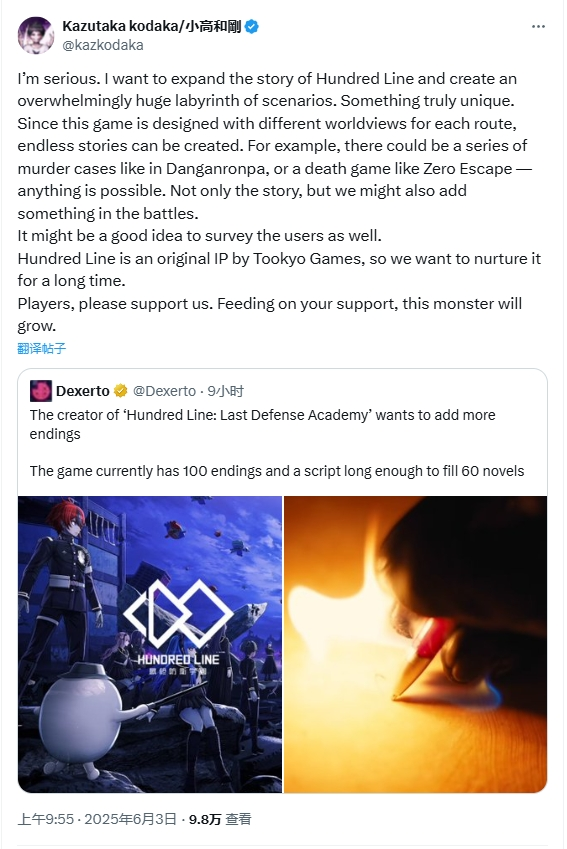Screen dimensions: 567x849
Task: Click the 9.8万 查看 view count
Action: (220, 819)
